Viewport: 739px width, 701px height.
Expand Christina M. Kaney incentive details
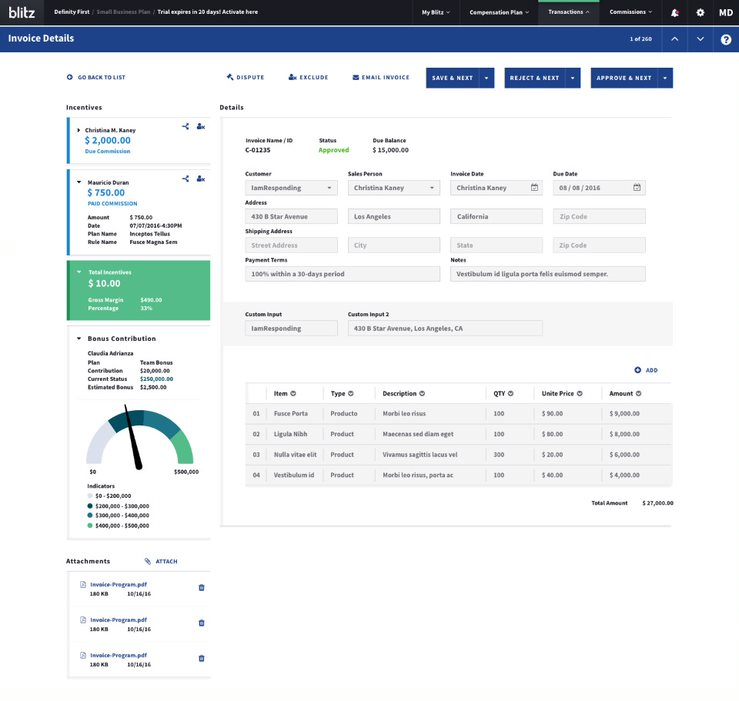(78, 130)
